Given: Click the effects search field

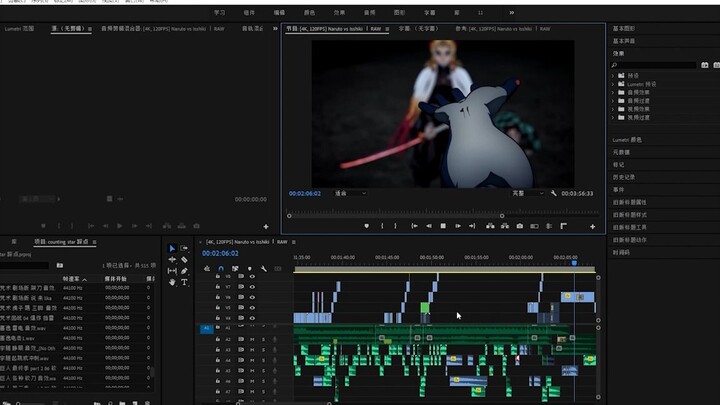Looking at the screenshot, I should tap(653, 65).
